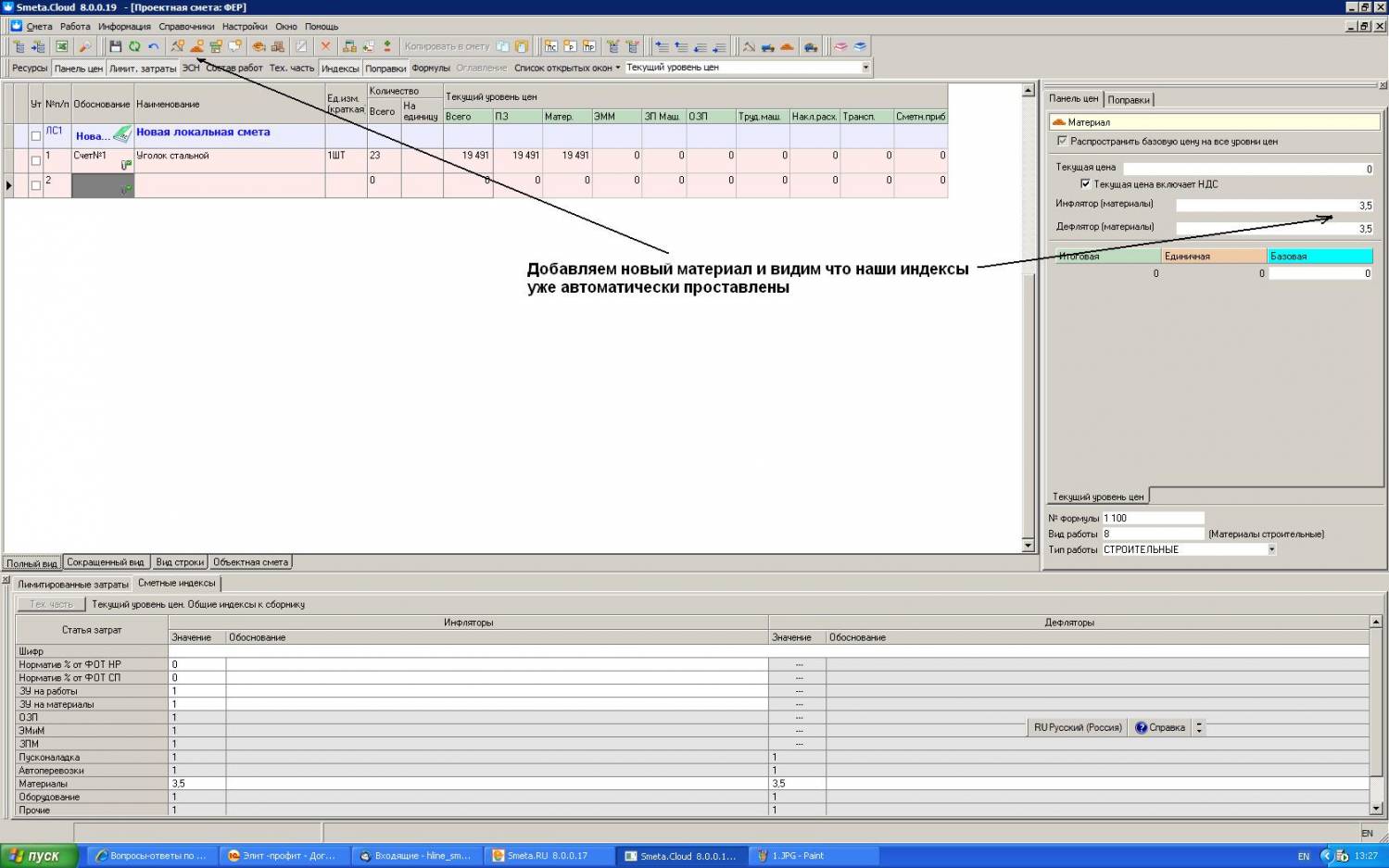Click the magnifier search icon in toolbar
Image resolution: width=1389 pixels, height=868 pixels.
[x=84, y=46]
